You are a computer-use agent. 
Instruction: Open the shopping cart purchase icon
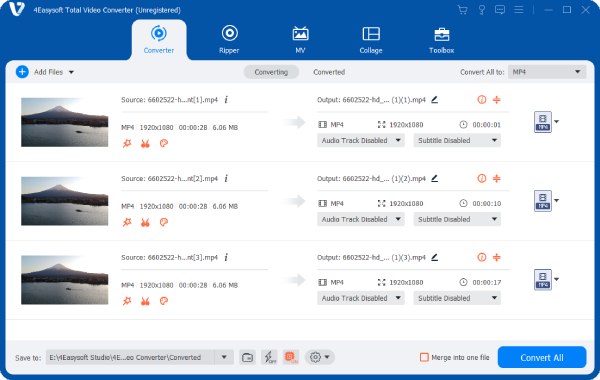[462, 10]
